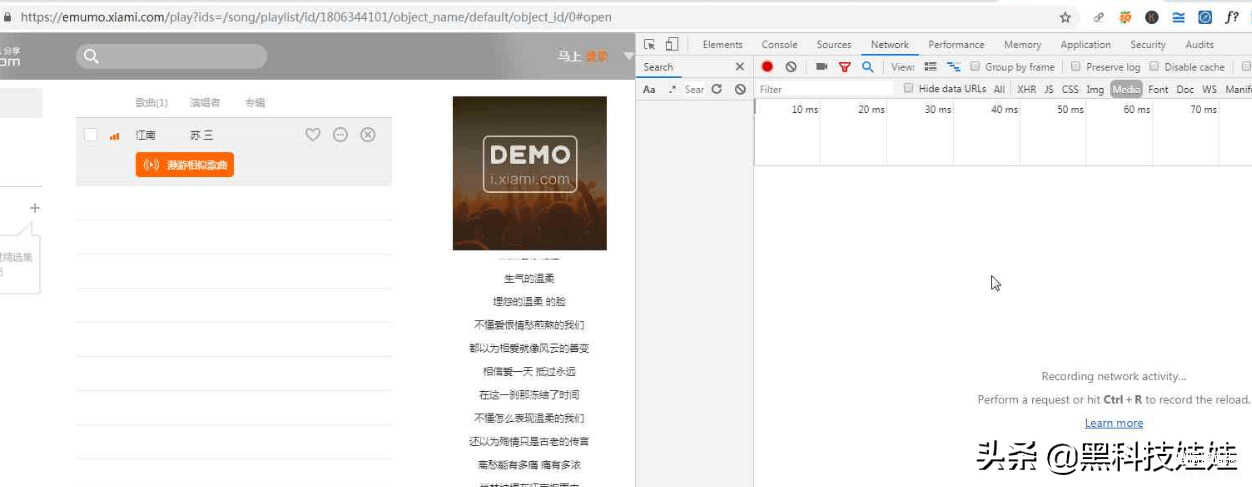Select the inspect element picker icon
Screen dimensions: 1252x487
point(649,44)
